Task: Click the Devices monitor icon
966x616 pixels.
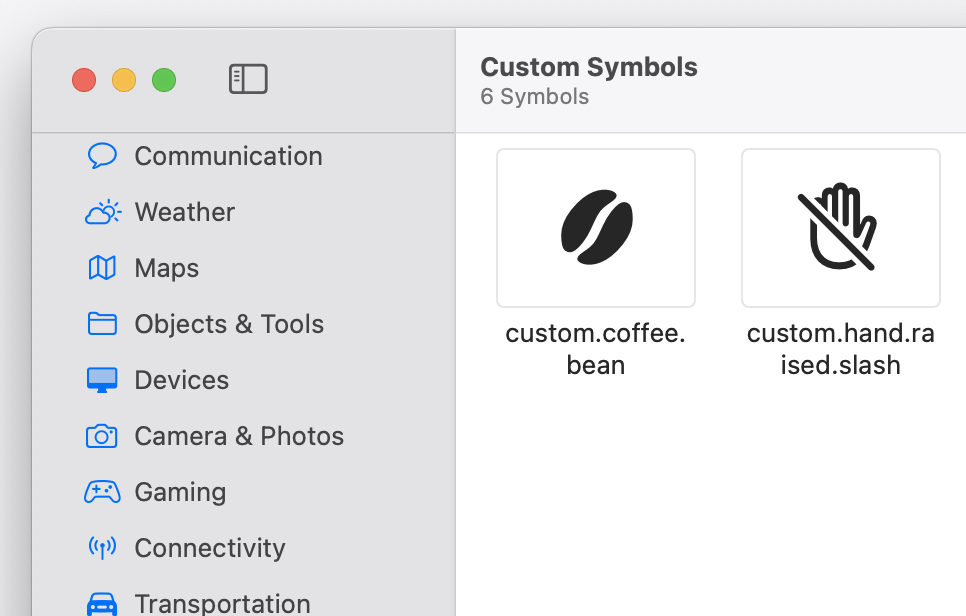Action: click(102, 380)
